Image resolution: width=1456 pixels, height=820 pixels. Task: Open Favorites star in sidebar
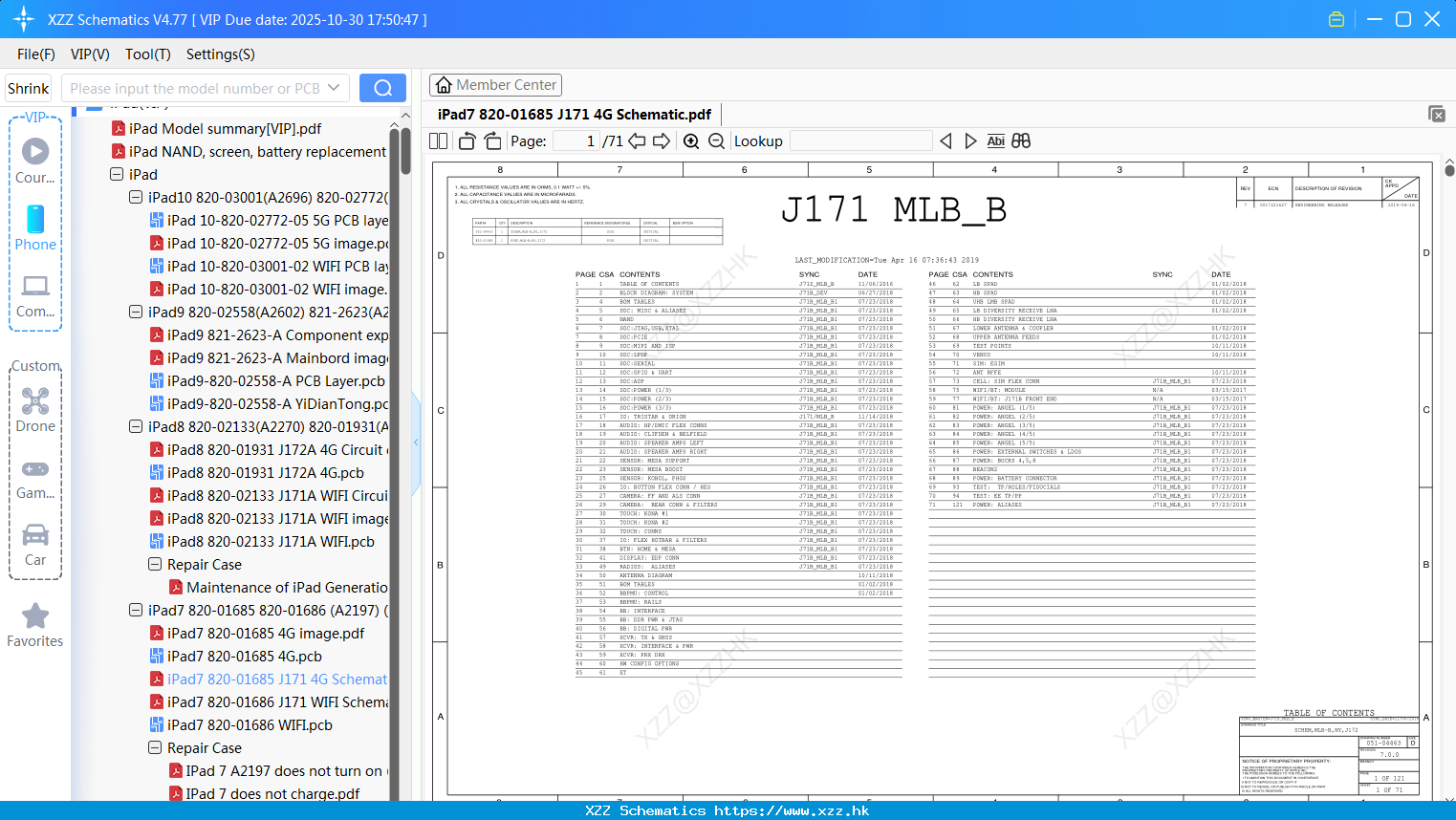pyautogui.click(x=35, y=625)
